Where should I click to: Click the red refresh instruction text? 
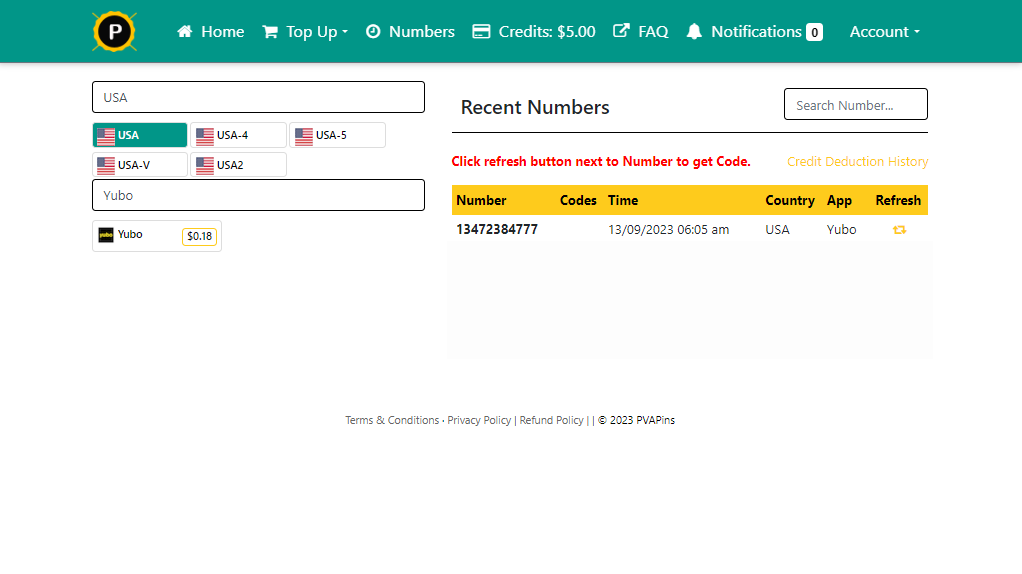click(x=601, y=162)
